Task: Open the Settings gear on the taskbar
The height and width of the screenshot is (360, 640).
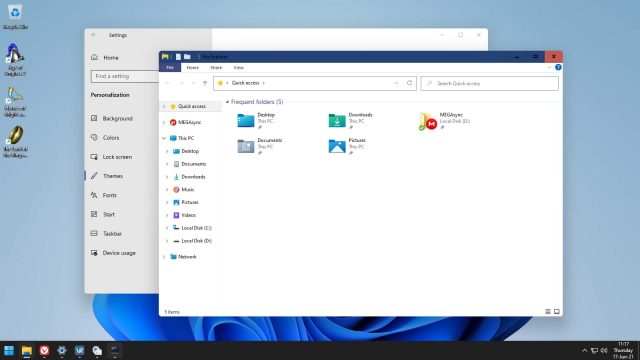Action: click(62, 351)
